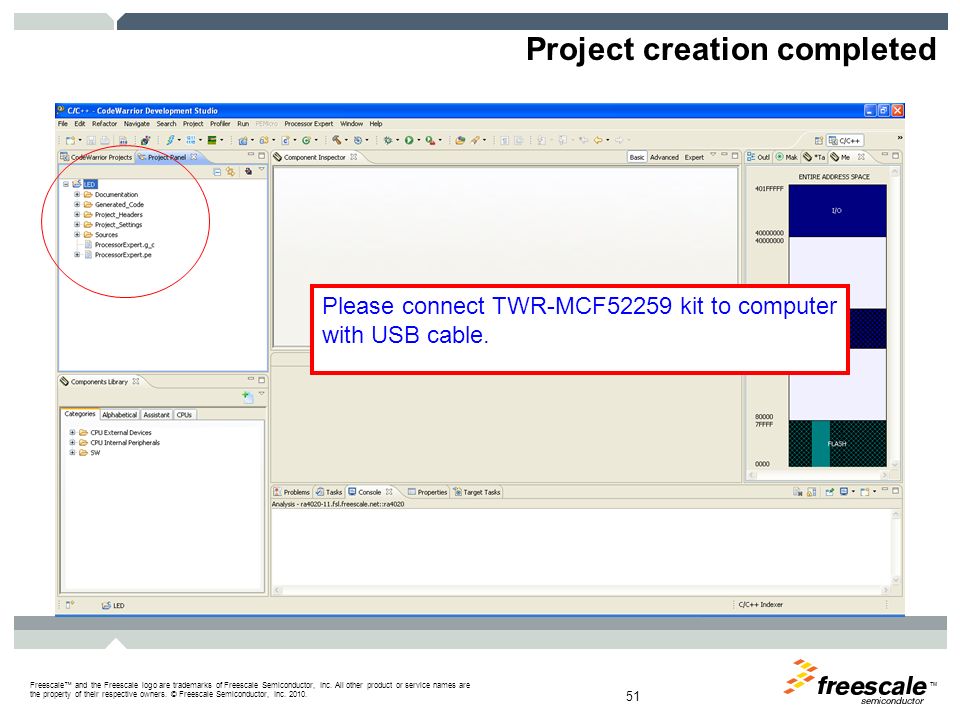Open the Run button dropdown arrow
Screen dimensions: 960x720
(x=419, y=140)
